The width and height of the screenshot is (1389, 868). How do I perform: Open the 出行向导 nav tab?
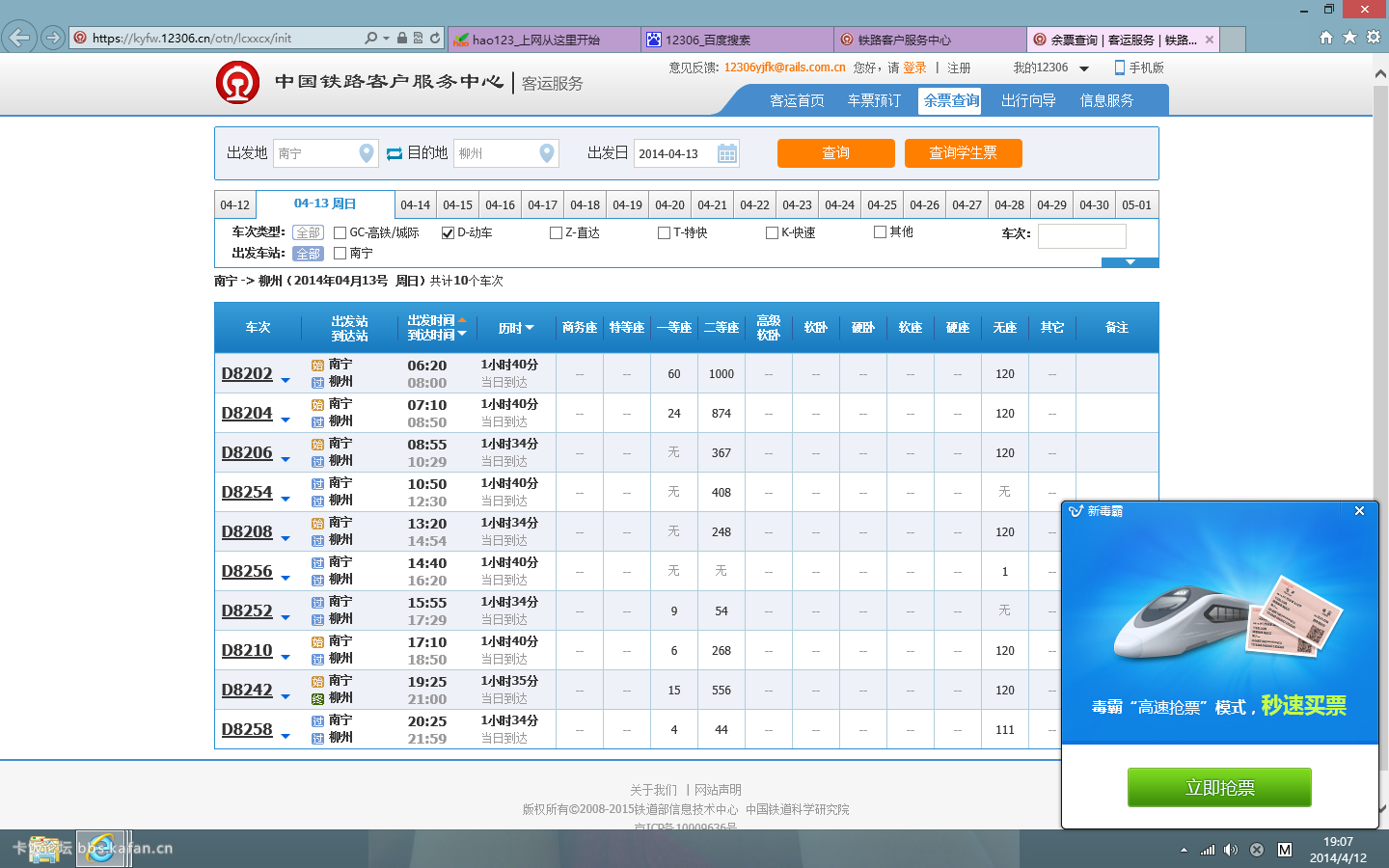tap(1028, 100)
